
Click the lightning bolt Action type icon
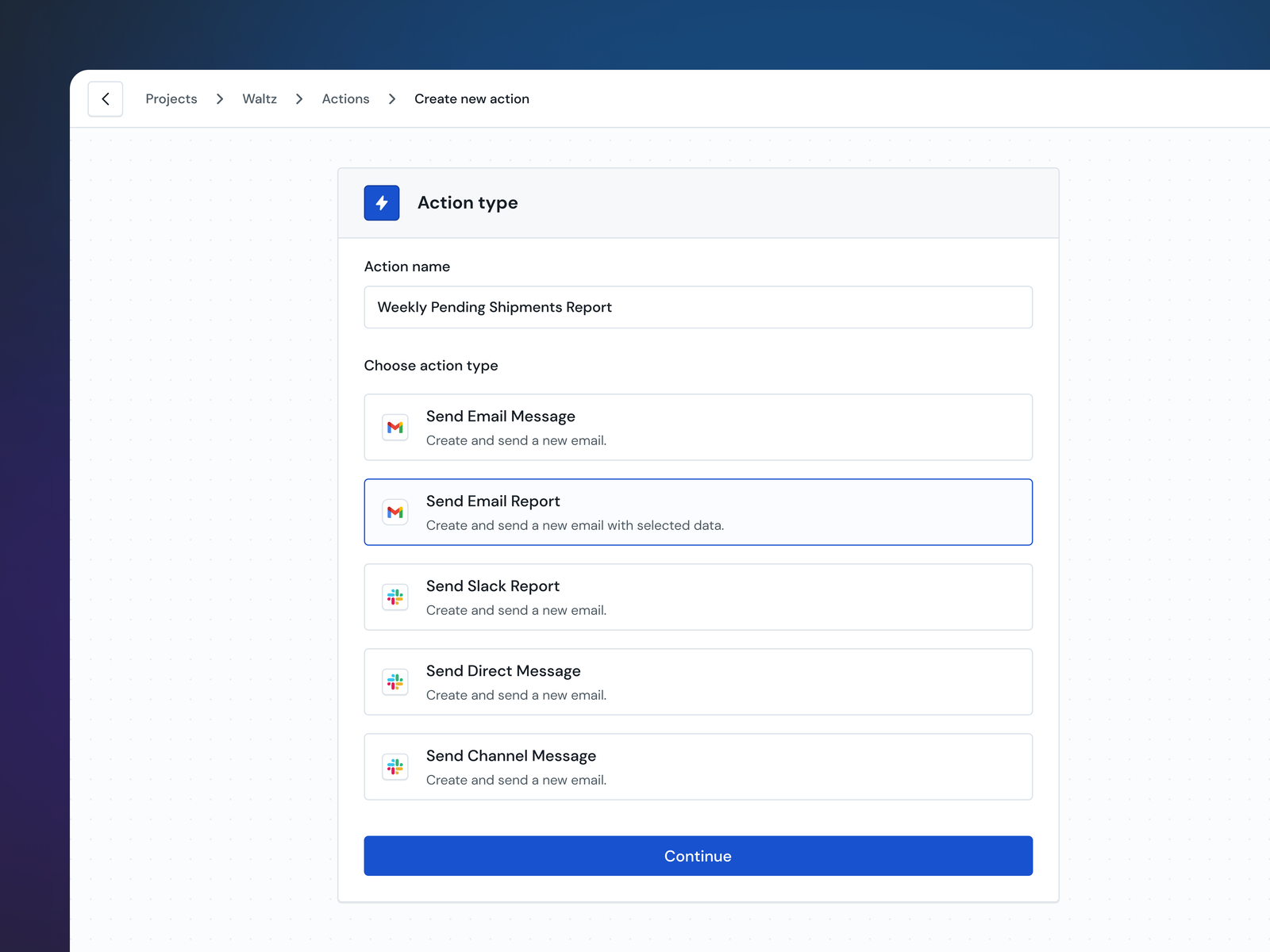tap(382, 203)
